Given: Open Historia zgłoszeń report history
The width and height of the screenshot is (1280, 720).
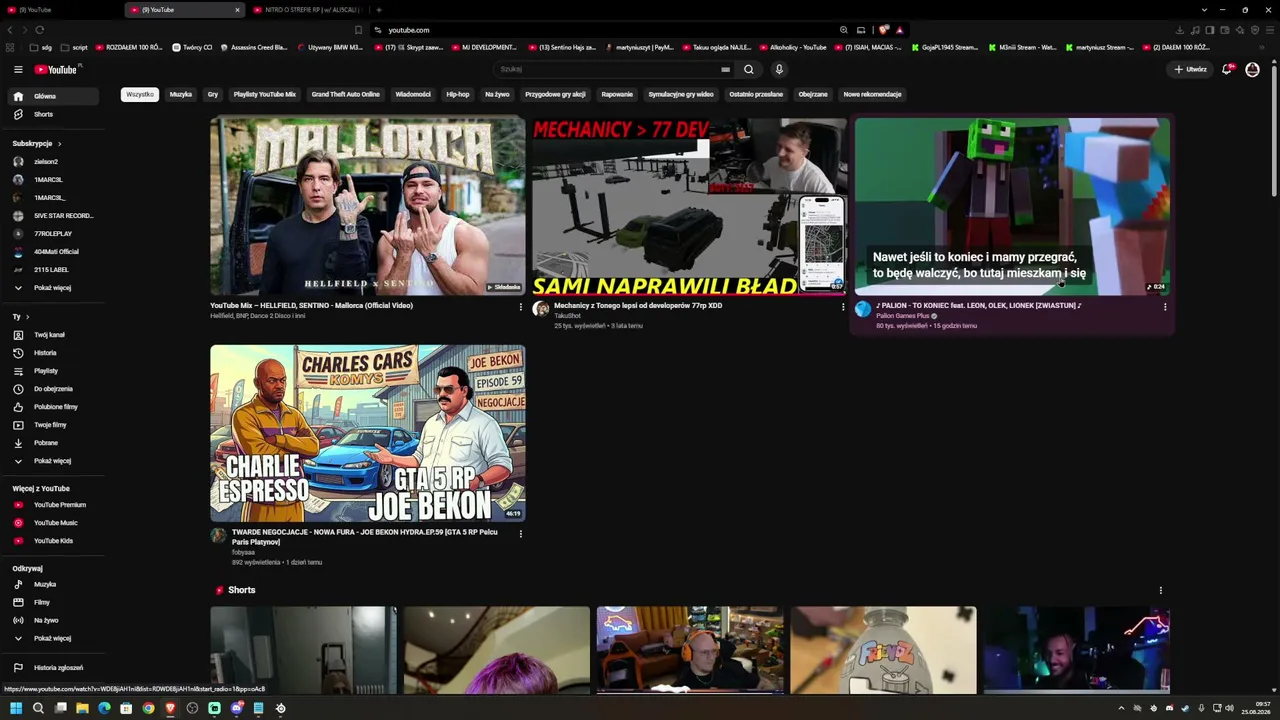Looking at the screenshot, I should click(x=55, y=668).
